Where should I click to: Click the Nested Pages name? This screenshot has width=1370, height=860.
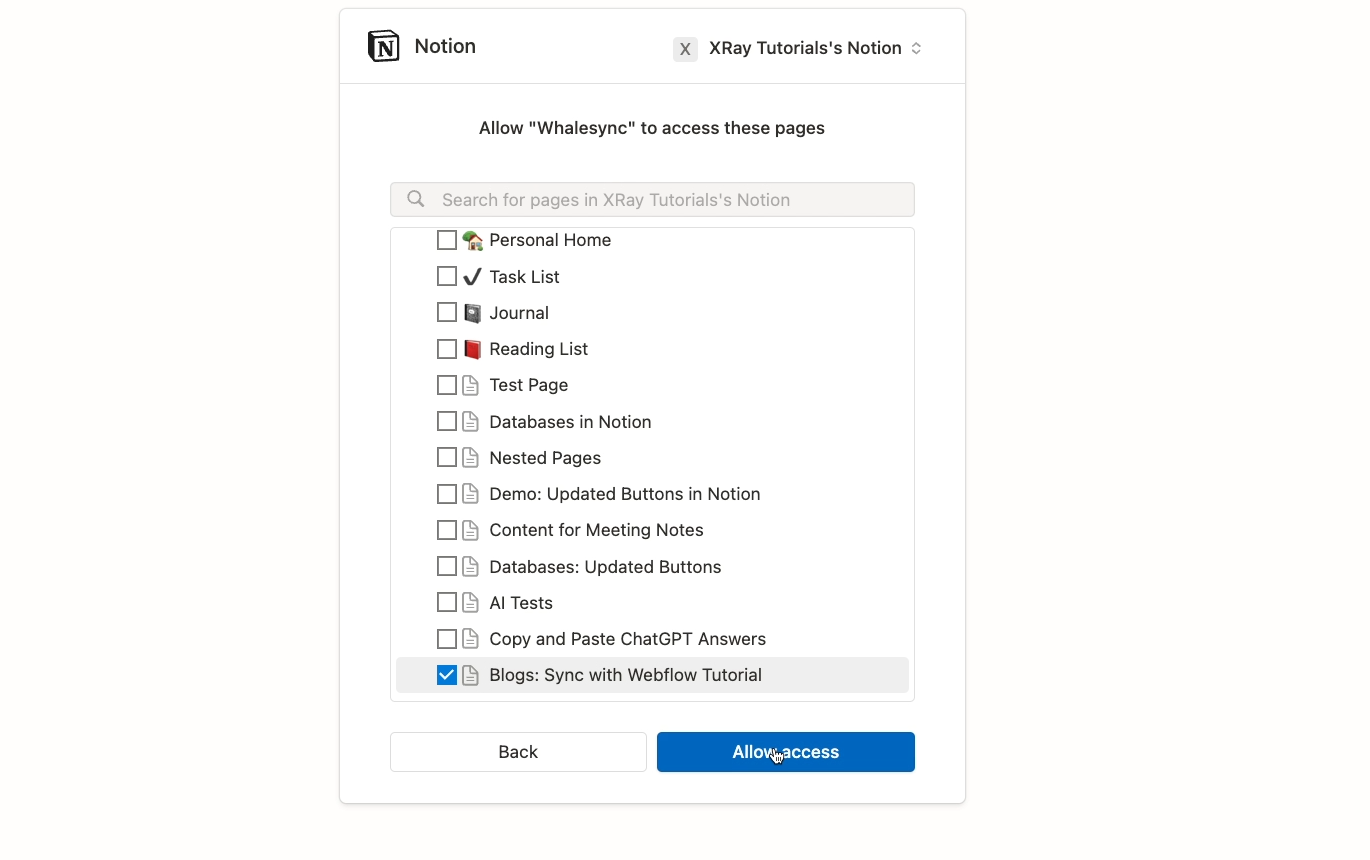click(x=545, y=458)
